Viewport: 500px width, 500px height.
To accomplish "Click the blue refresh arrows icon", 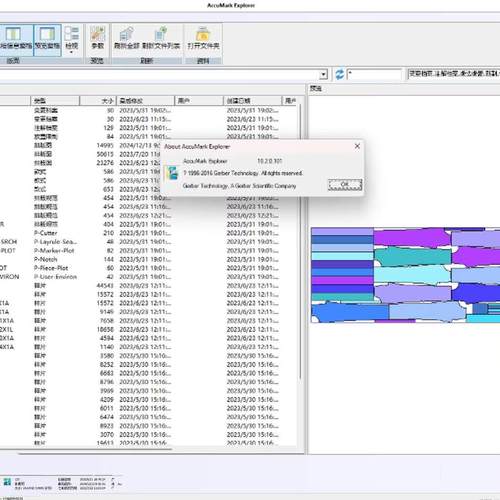I will click(339, 74).
